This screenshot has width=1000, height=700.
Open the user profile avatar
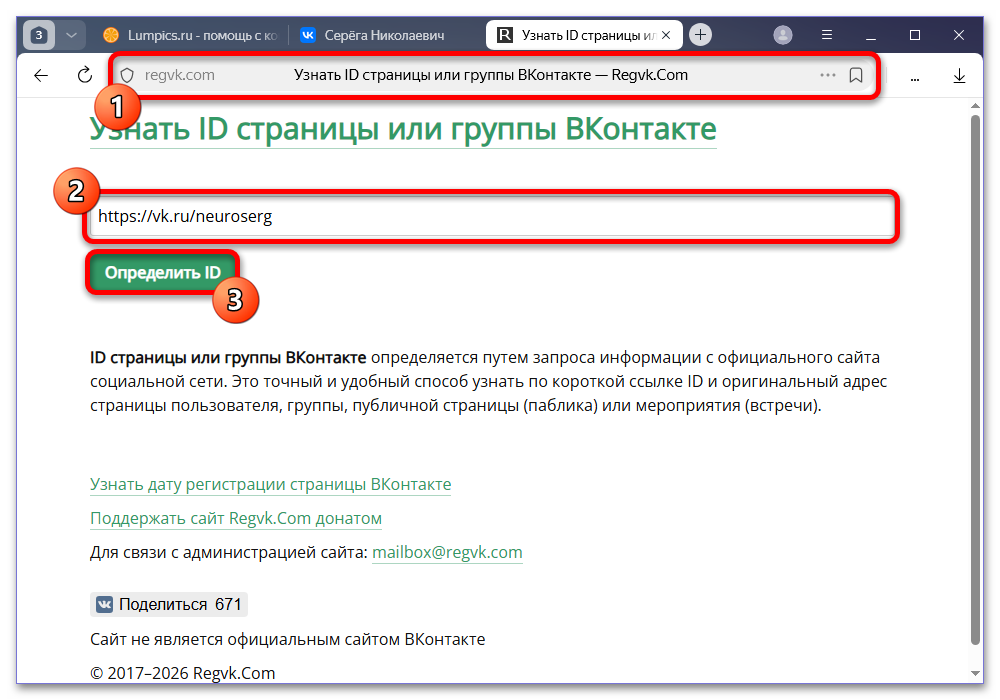click(783, 35)
